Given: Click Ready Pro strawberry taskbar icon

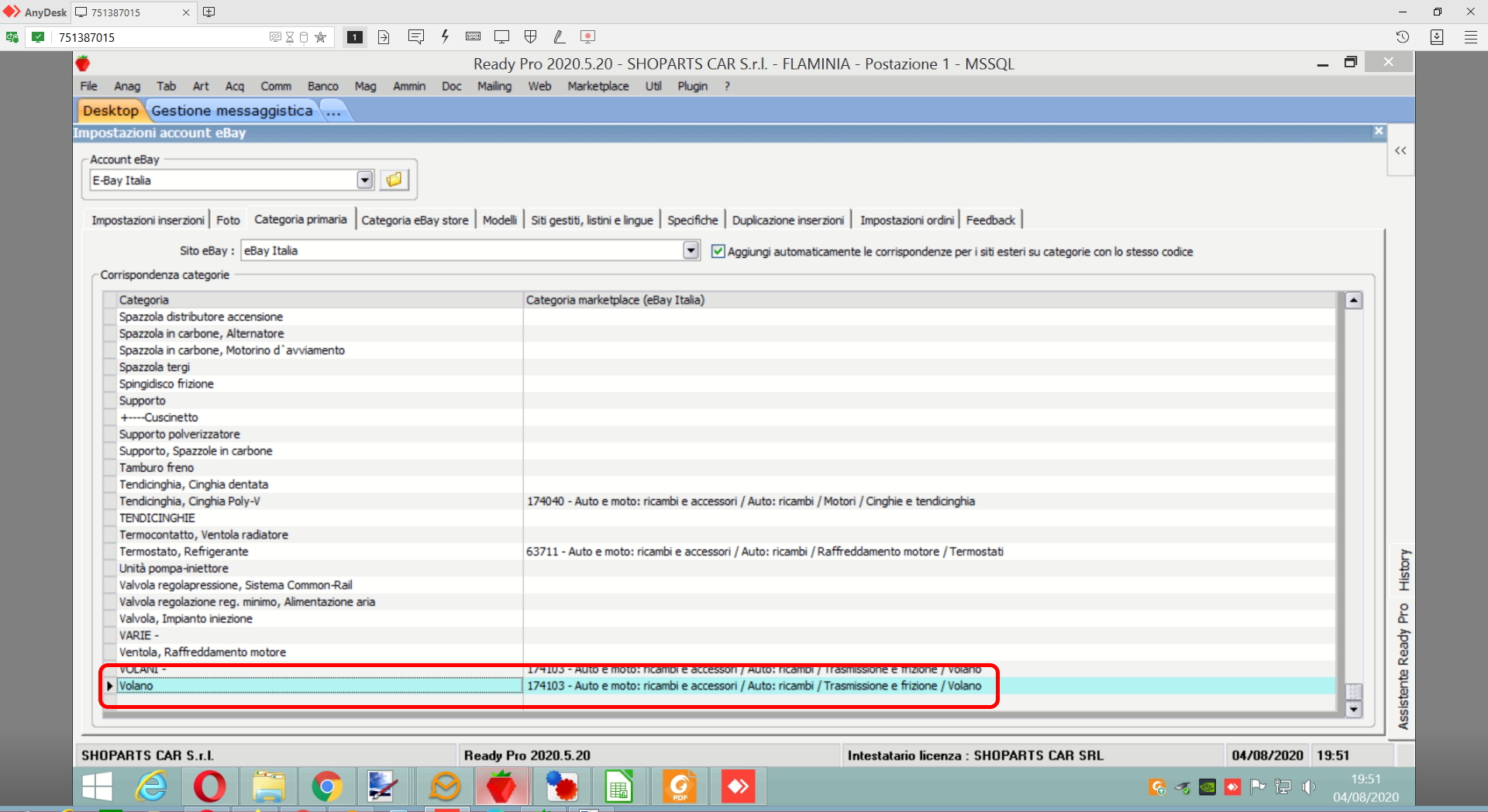Looking at the screenshot, I should pos(501,787).
